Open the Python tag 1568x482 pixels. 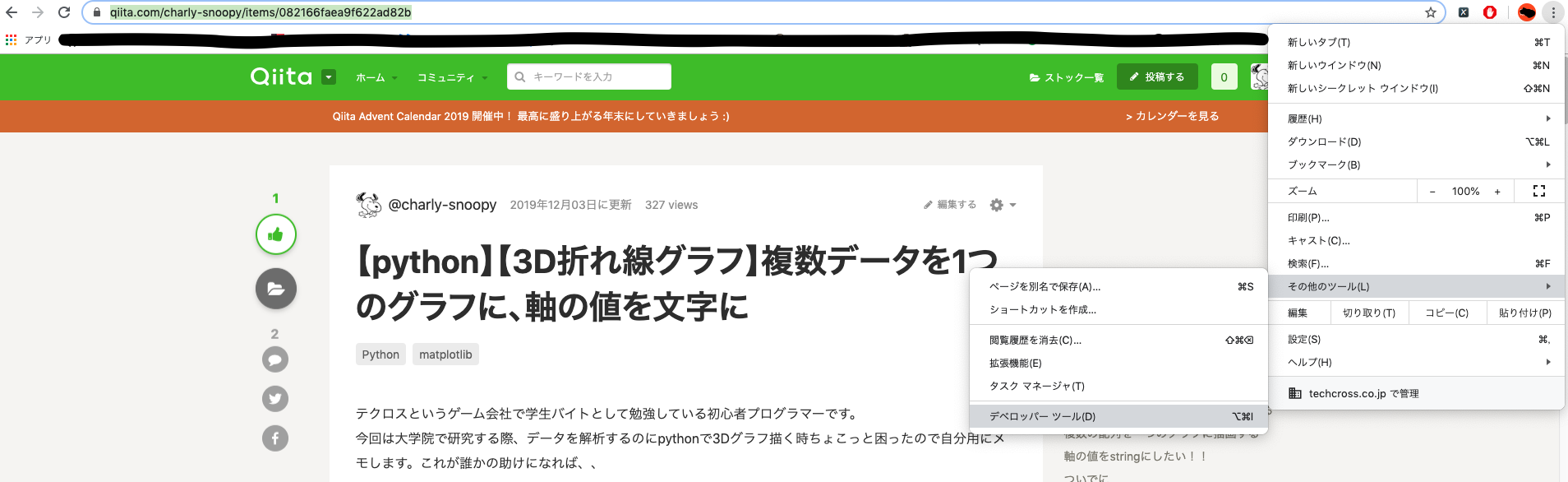[380, 355]
